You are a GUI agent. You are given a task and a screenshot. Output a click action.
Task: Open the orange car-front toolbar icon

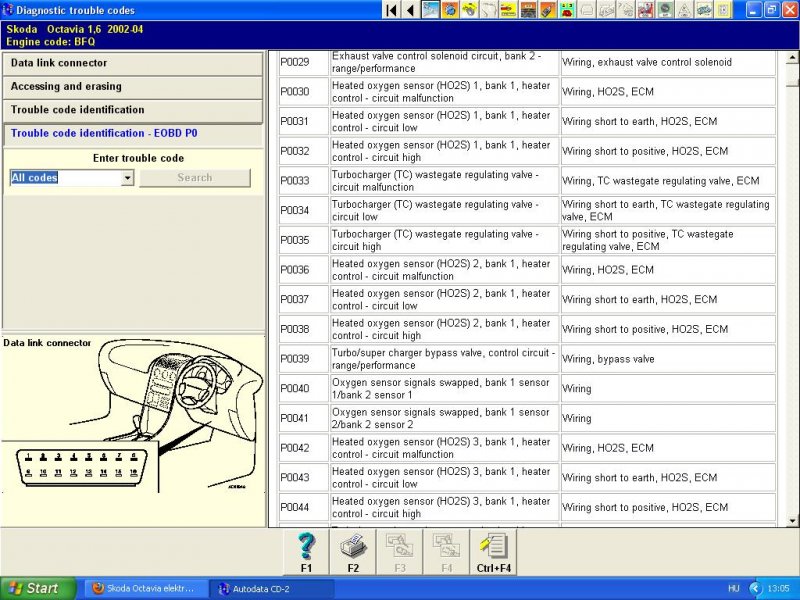528,10
